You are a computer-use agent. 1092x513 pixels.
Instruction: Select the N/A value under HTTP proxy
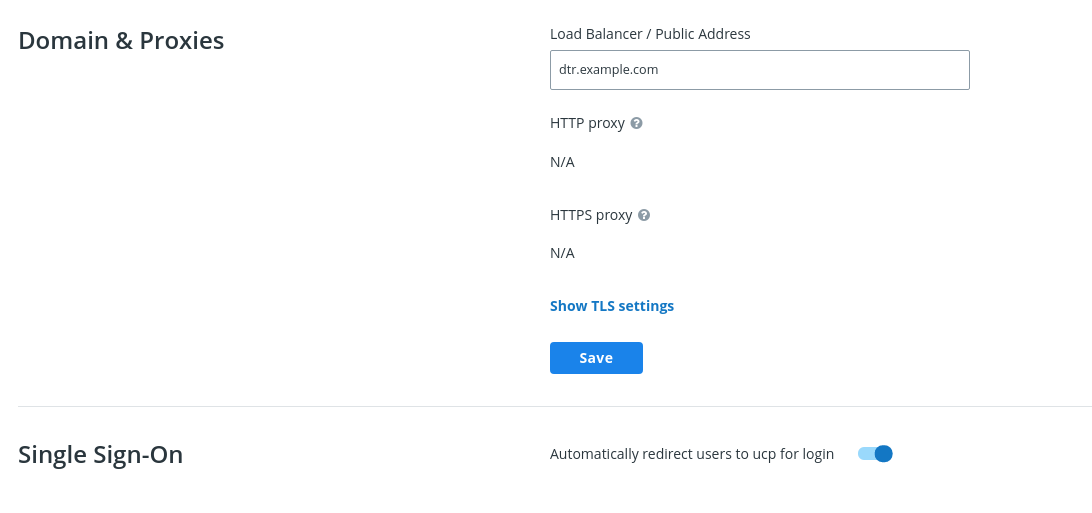[x=562, y=162]
